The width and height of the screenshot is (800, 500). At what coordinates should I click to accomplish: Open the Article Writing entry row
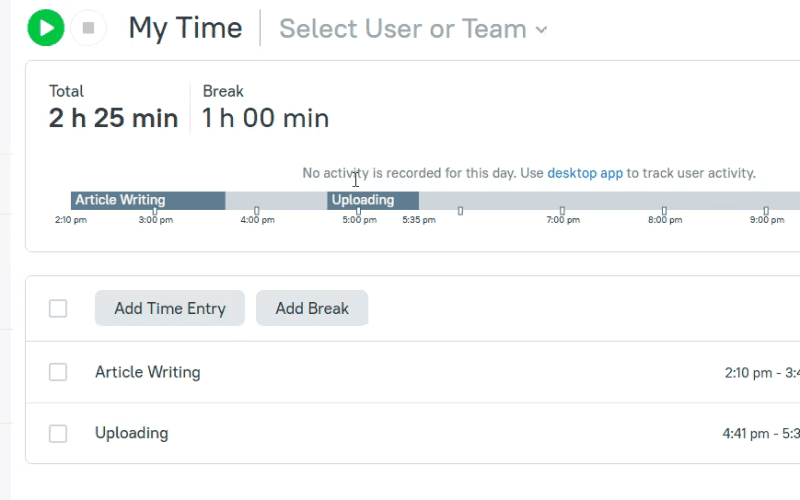click(413, 372)
